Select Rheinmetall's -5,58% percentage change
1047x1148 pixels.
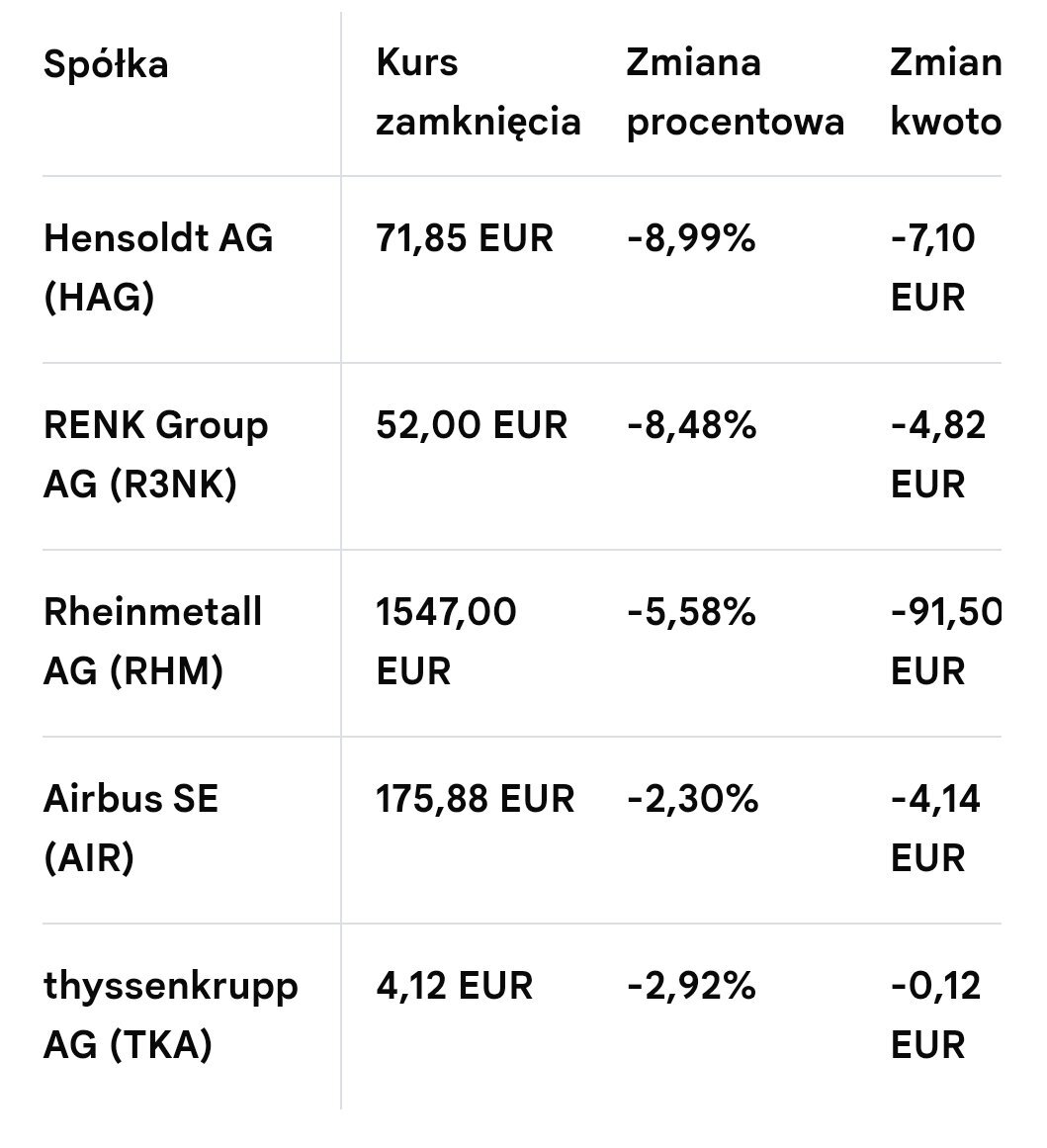click(x=691, y=613)
